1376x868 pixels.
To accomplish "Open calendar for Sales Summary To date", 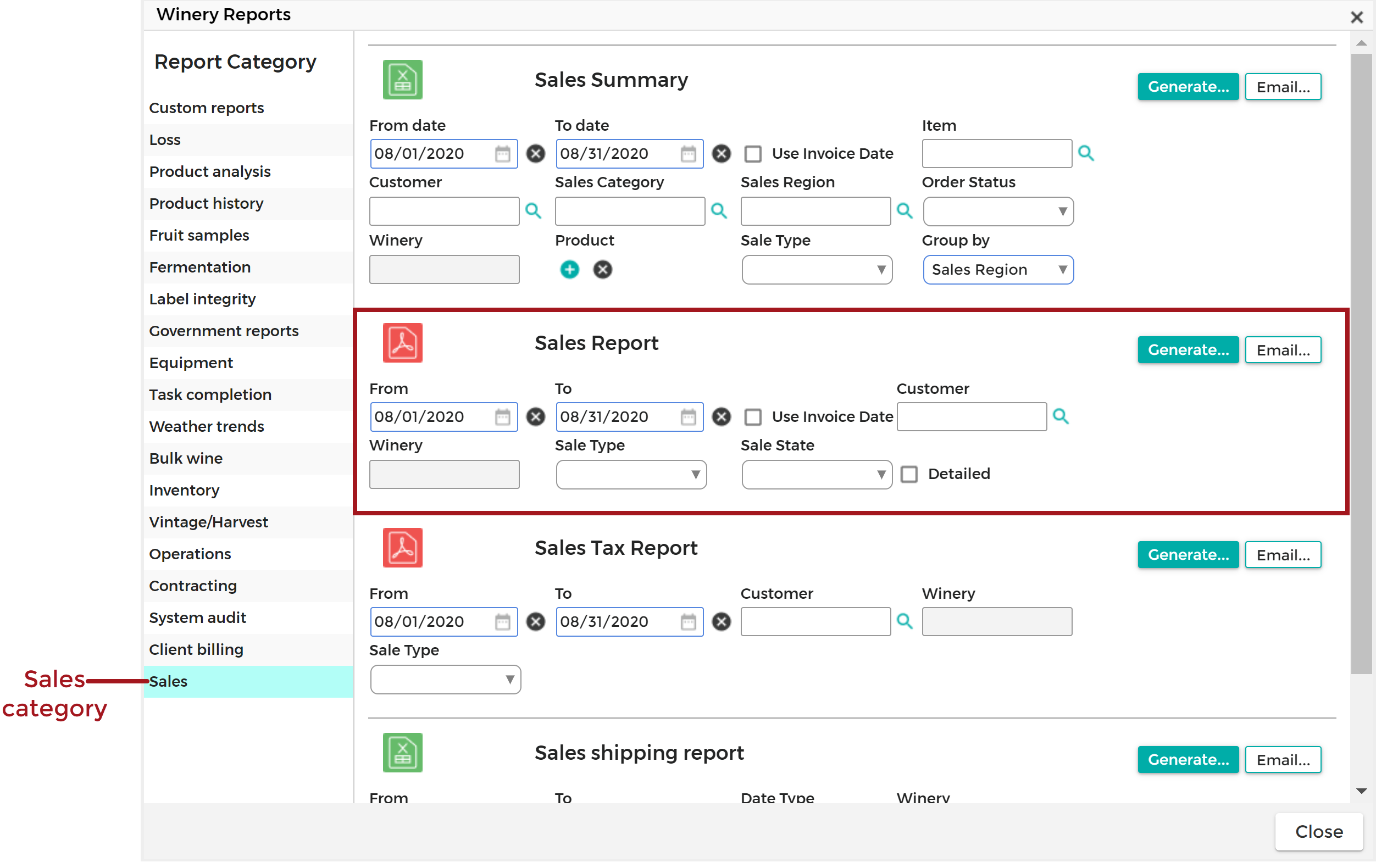I will [688, 154].
